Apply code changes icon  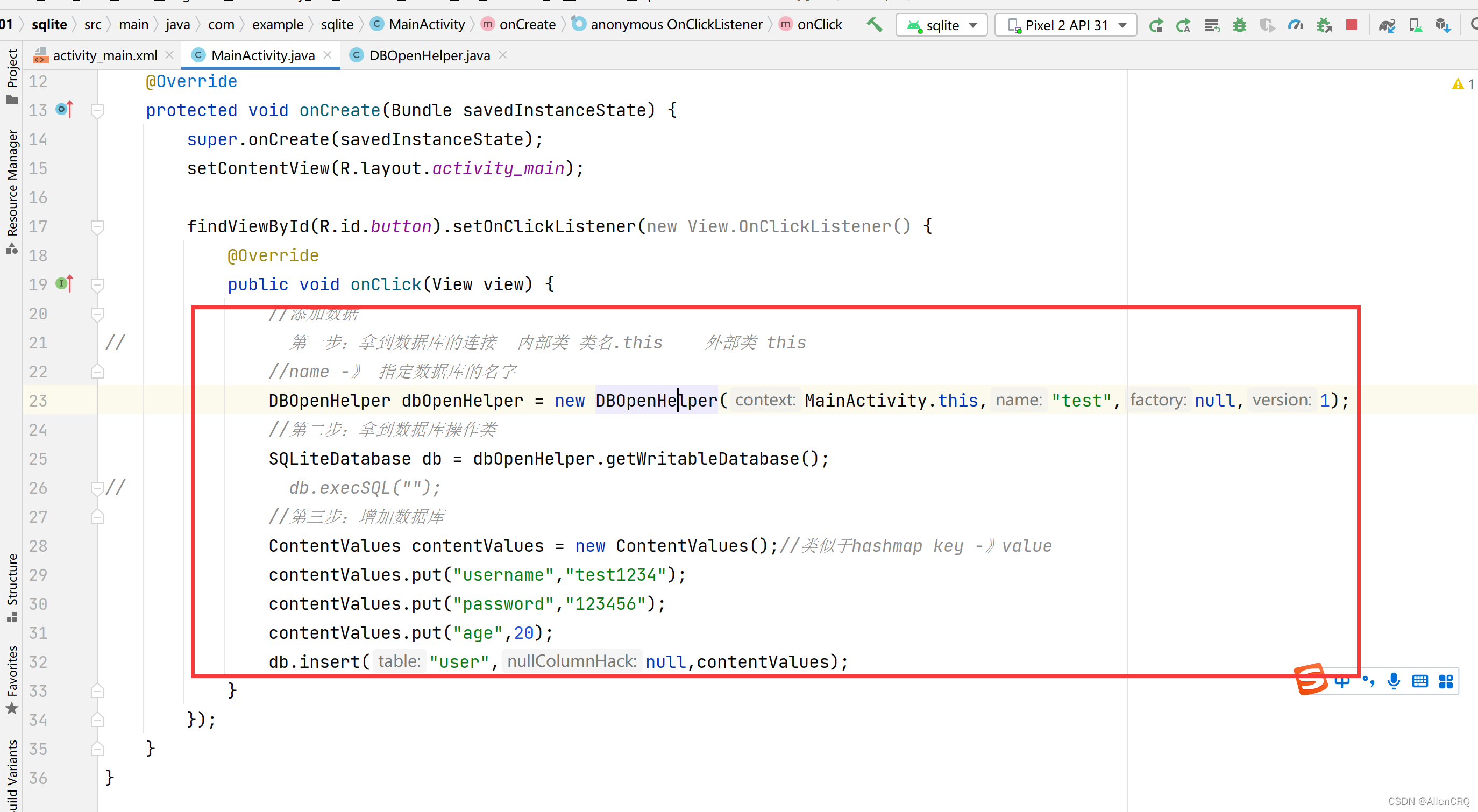(1212, 25)
